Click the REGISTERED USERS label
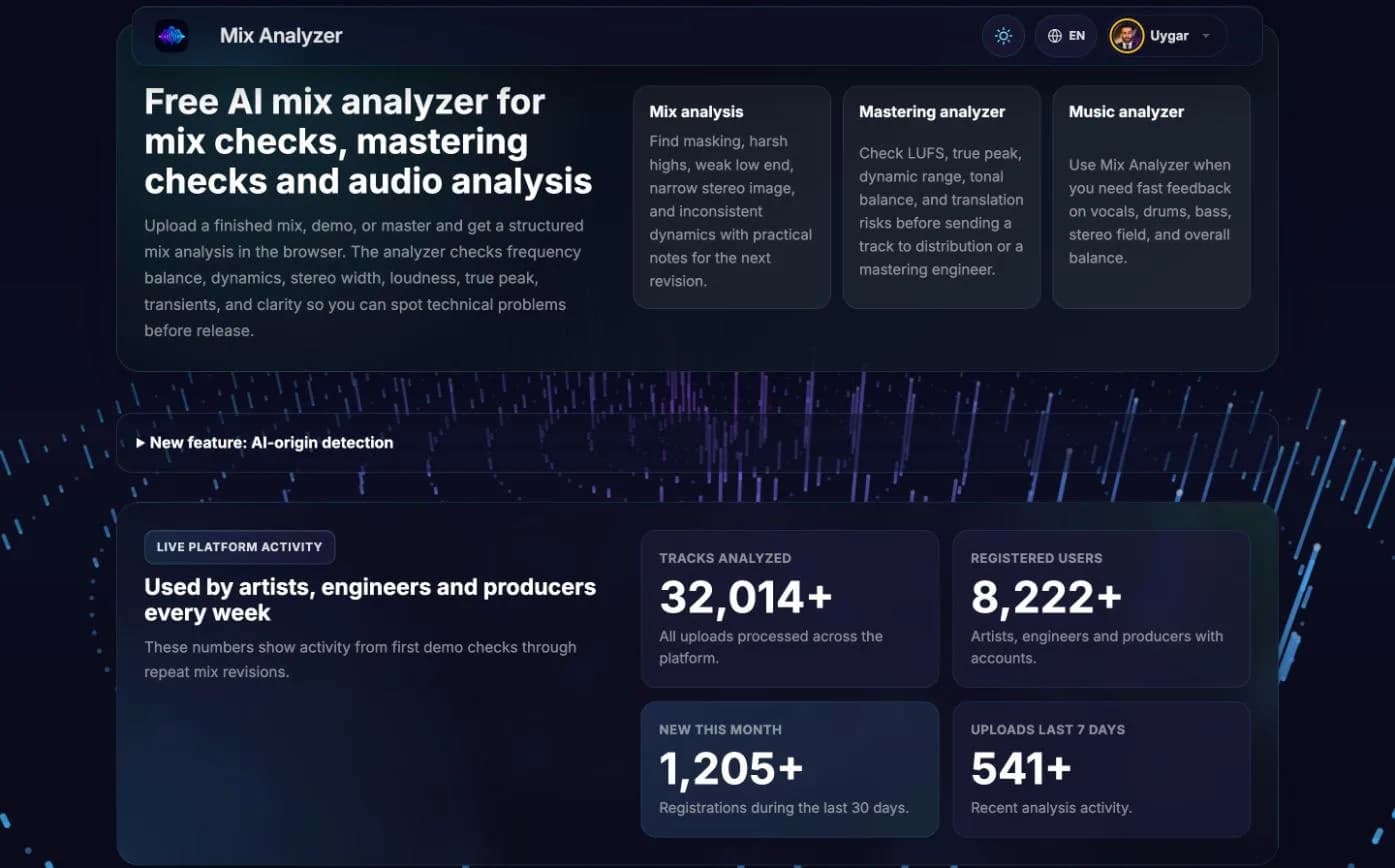 [1037, 558]
